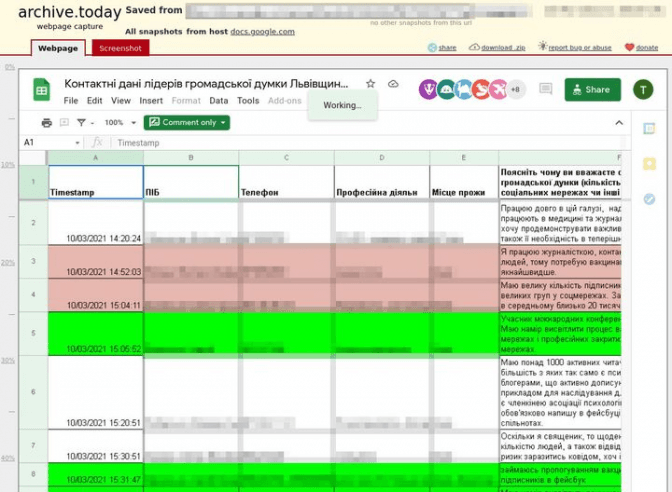Image resolution: width=672 pixels, height=492 pixels.
Task: Open the Tasks sidebar icon
Action: (x=649, y=199)
